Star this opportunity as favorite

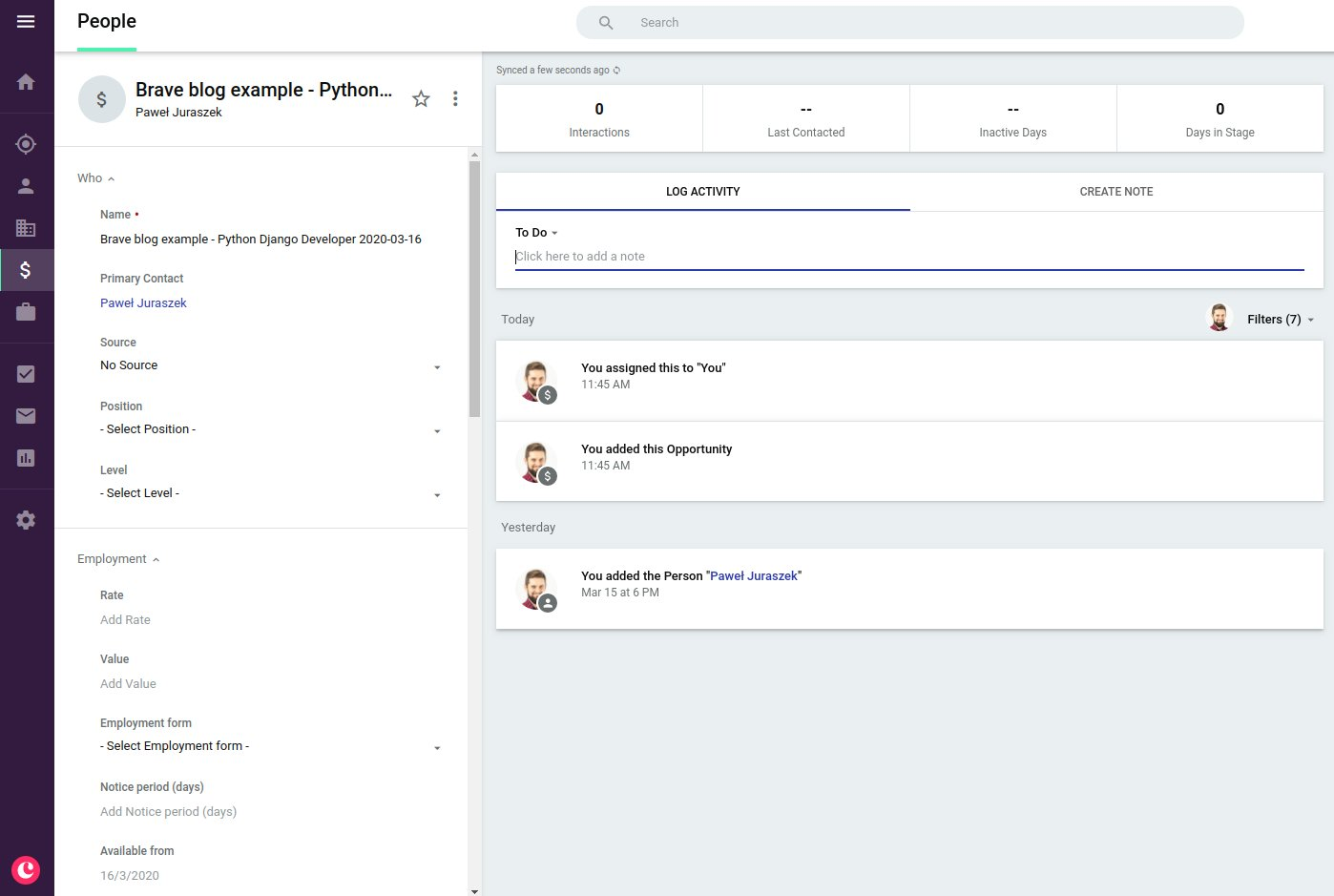[421, 98]
